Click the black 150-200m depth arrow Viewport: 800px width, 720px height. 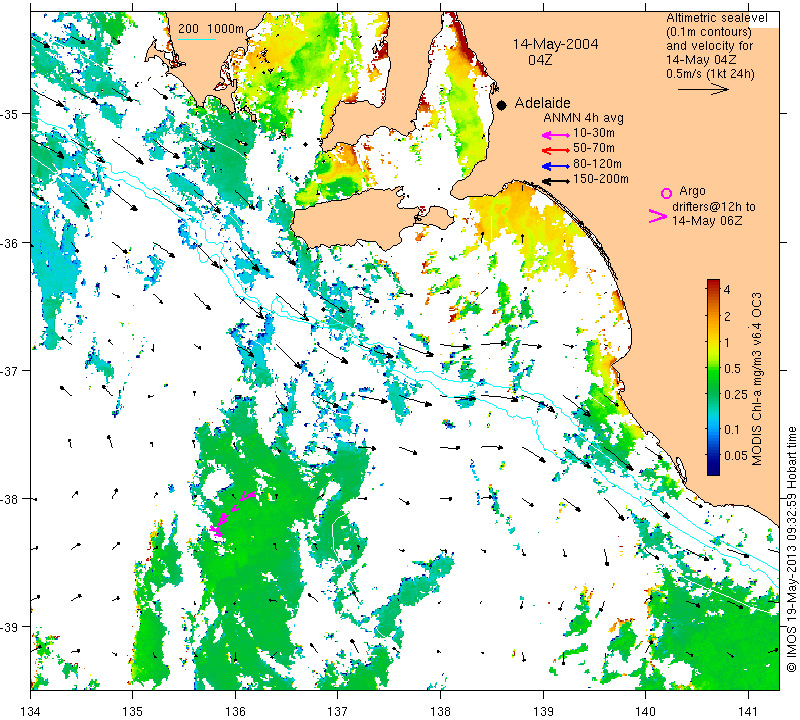point(555,181)
